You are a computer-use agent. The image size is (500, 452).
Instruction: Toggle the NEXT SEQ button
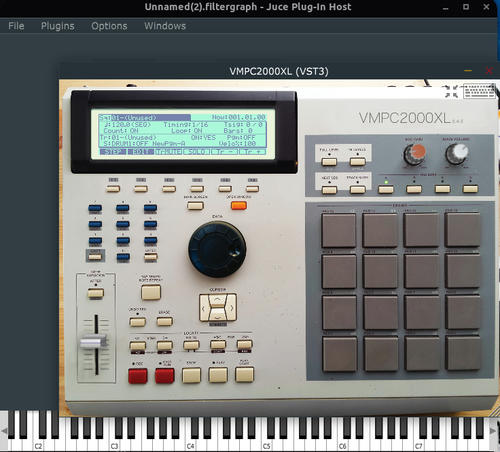329,190
